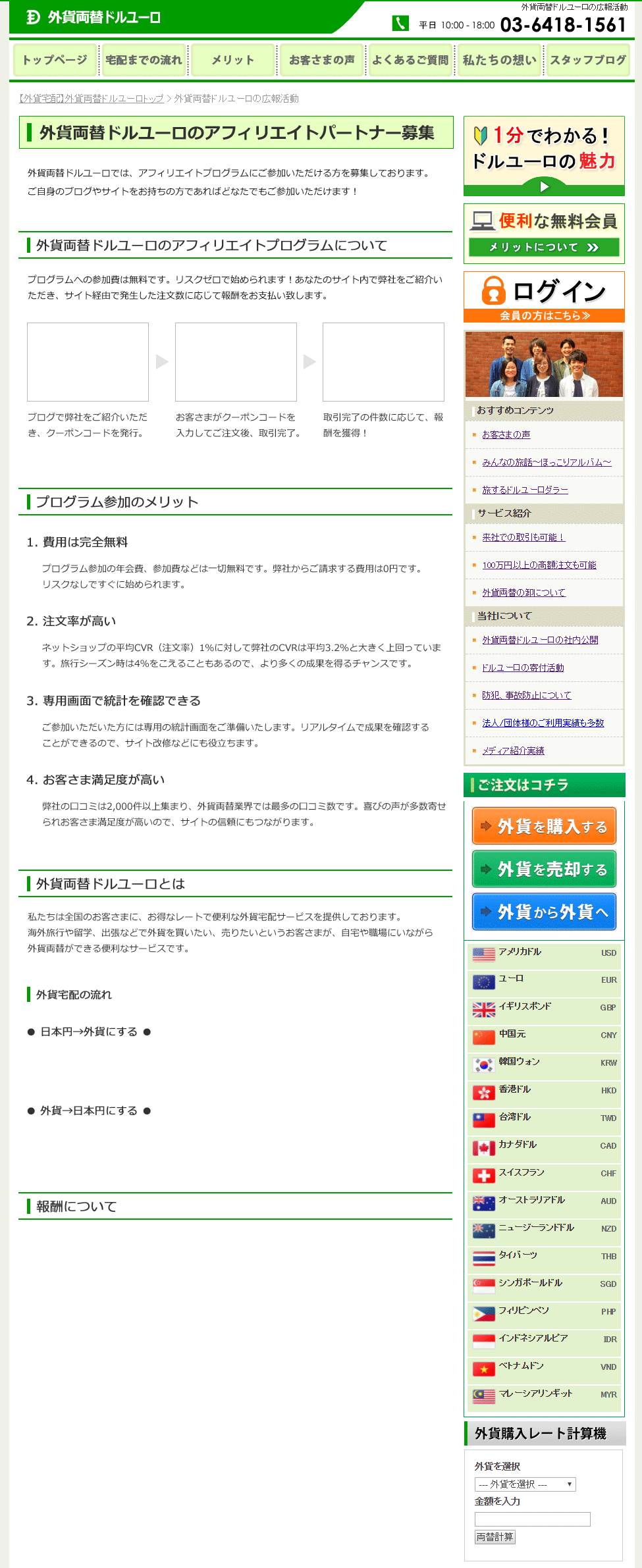Go to よくあるご質問 navigation tab
Image resolution: width=642 pixels, height=1568 pixels.
(x=410, y=60)
